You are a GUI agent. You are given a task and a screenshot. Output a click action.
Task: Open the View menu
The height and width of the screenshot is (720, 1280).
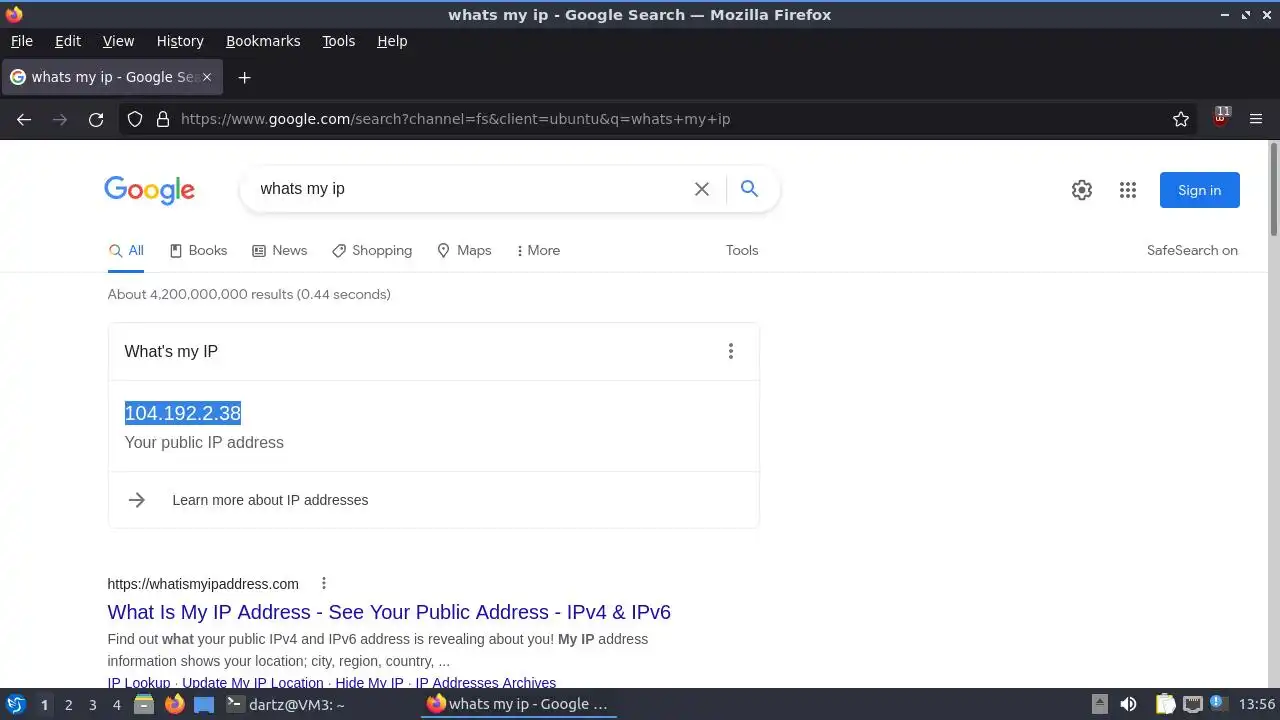118,41
